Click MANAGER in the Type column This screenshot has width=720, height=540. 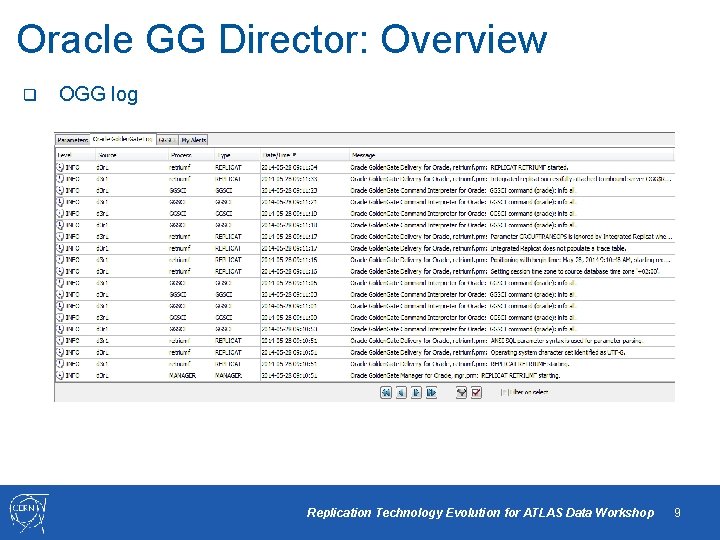pyautogui.click(x=229, y=375)
